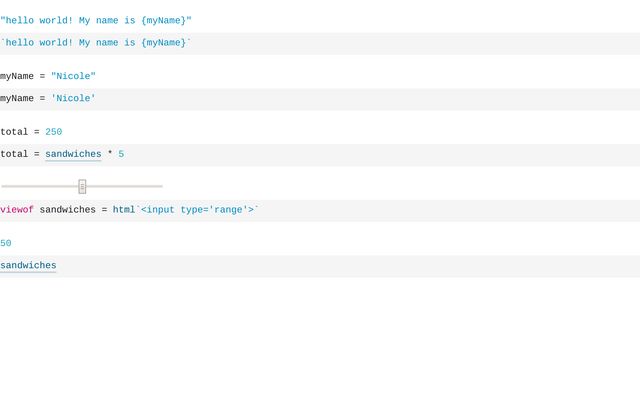The width and height of the screenshot is (640, 400).
Task: Click the slider track right of the handle
Action: point(125,186)
